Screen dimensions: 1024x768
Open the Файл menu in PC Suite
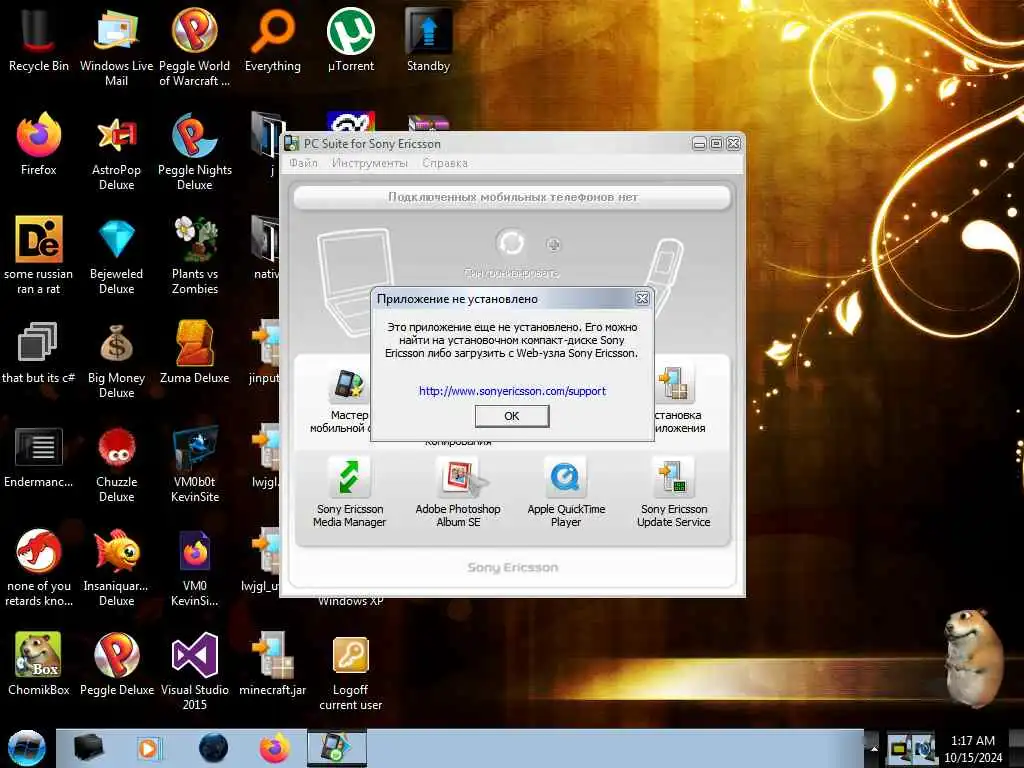[303, 163]
